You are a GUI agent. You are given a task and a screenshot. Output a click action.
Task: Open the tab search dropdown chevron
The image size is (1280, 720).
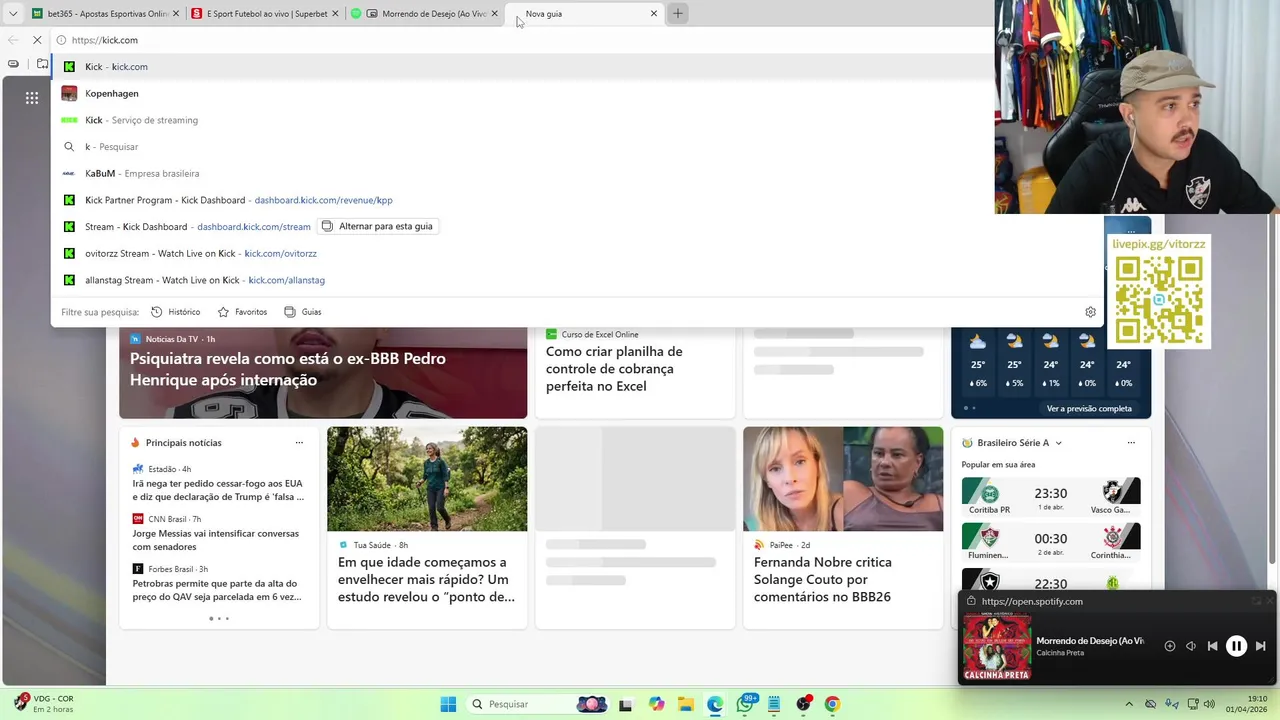[12, 13]
